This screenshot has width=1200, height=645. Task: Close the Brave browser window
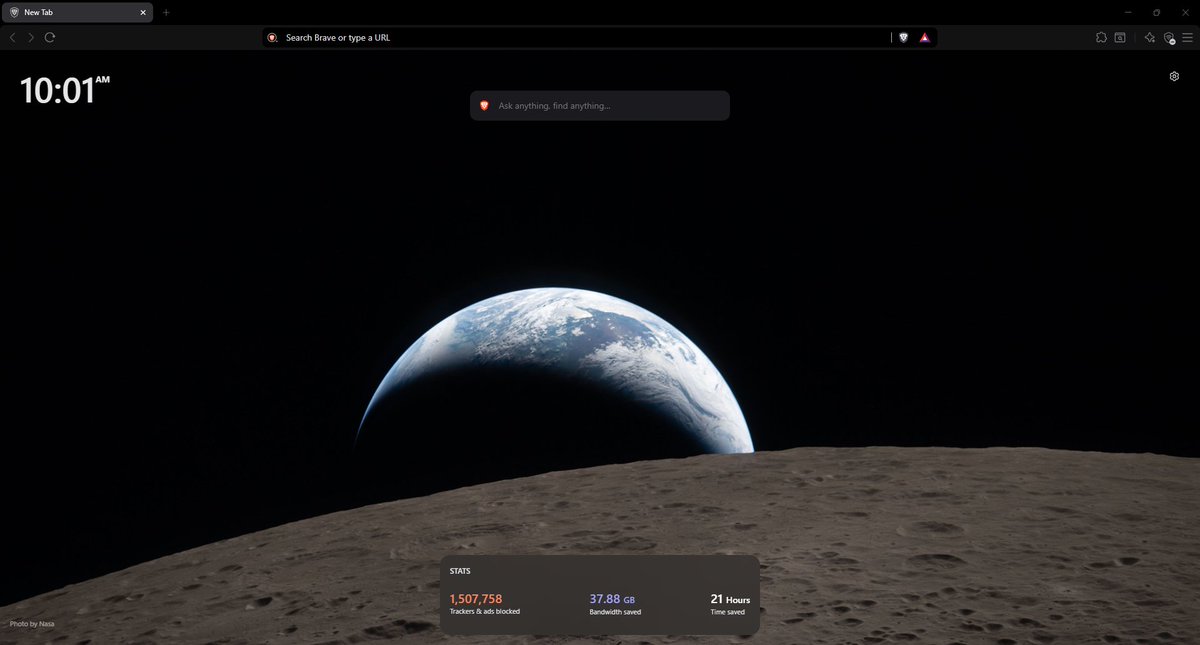(x=1184, y=12)
